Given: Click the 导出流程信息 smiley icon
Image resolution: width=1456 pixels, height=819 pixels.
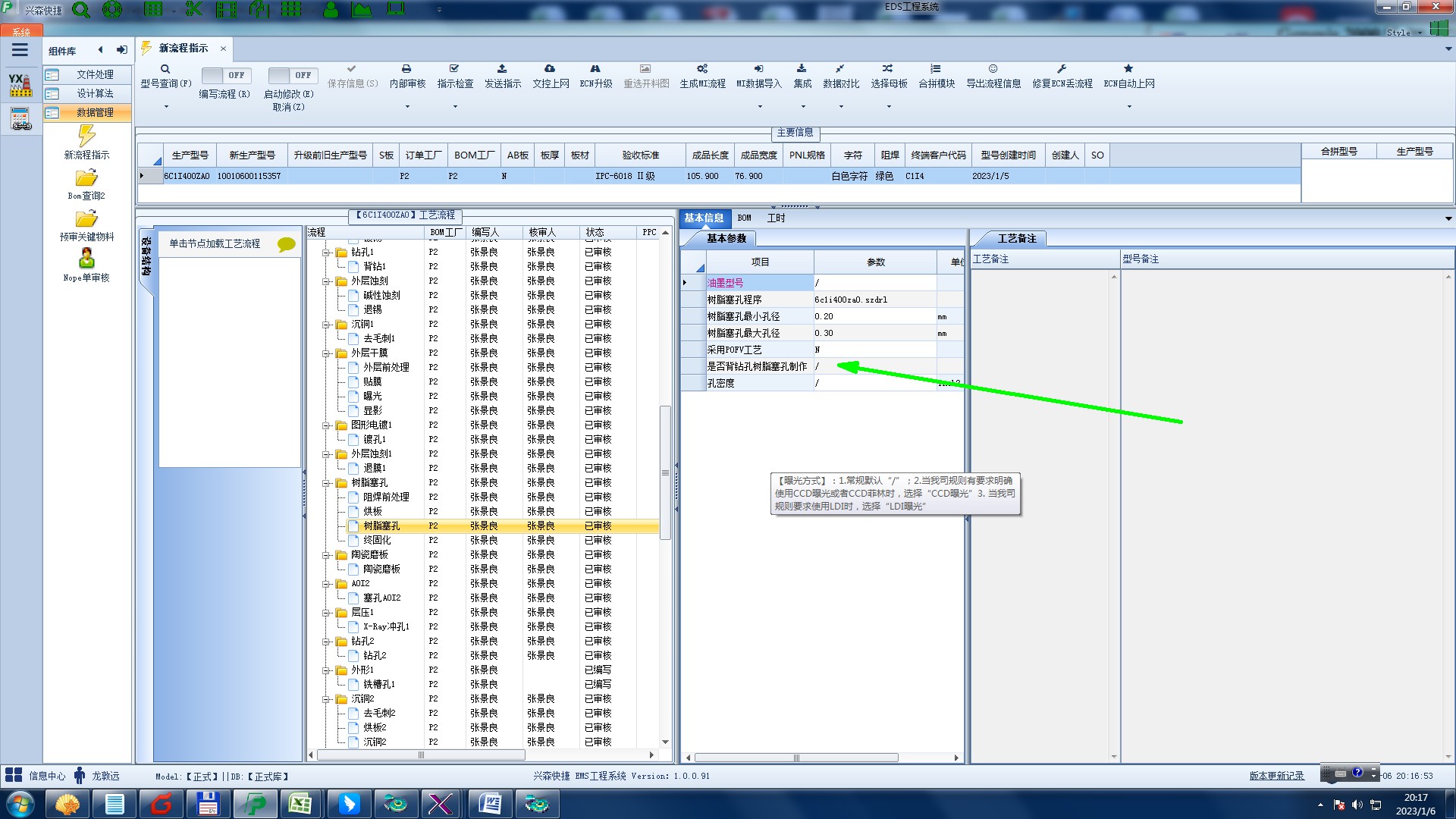Looking at the screenshot, I should (x=993, y=69).
